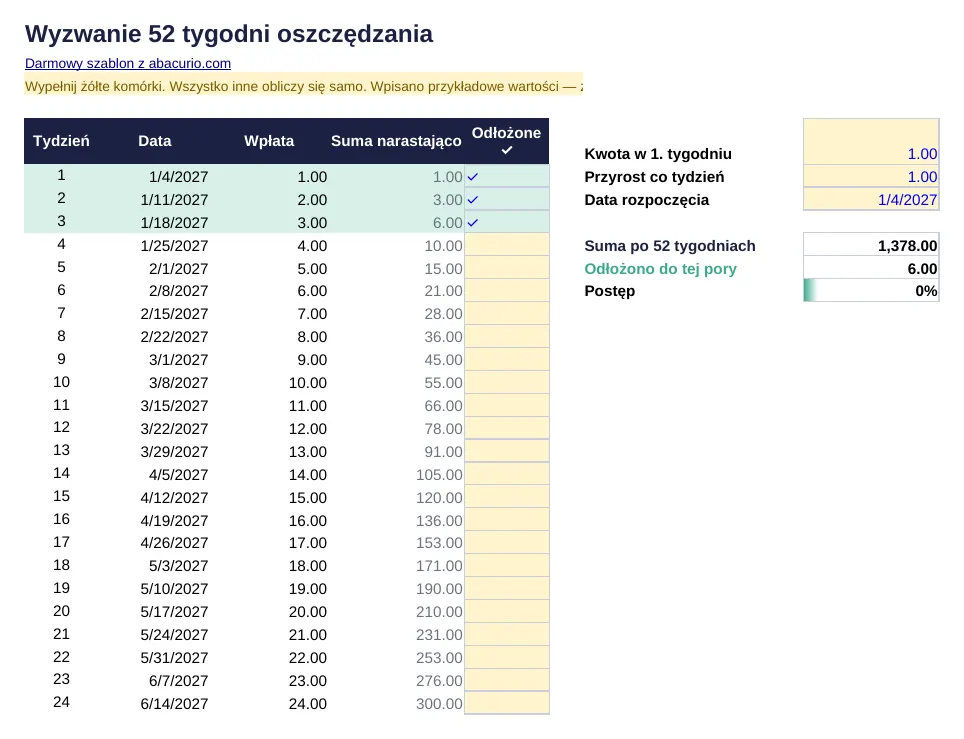Click the Suma narastająco column header
This screenshot has height=739, width=964.
396,141
